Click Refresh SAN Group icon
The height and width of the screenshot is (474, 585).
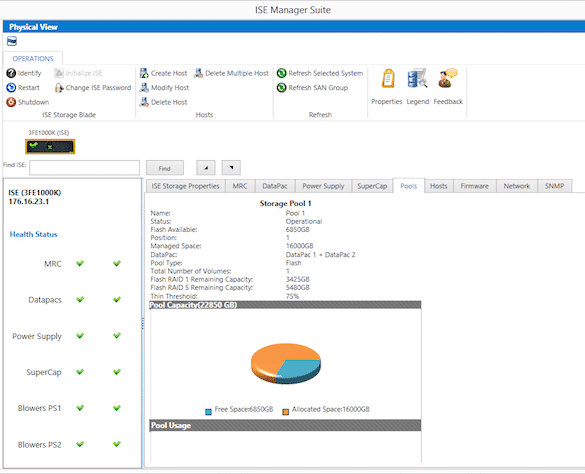281,88
